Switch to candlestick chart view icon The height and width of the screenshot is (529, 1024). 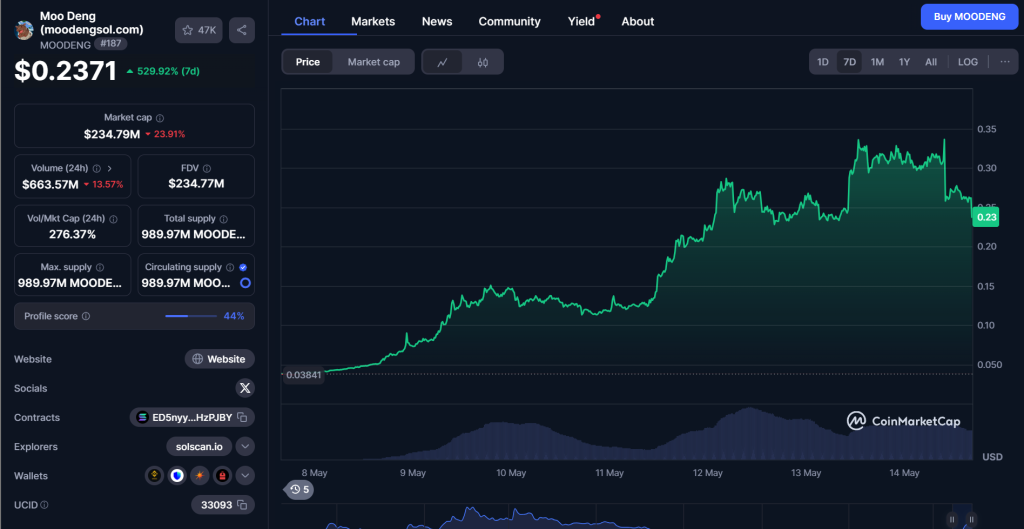pos(483,62)
